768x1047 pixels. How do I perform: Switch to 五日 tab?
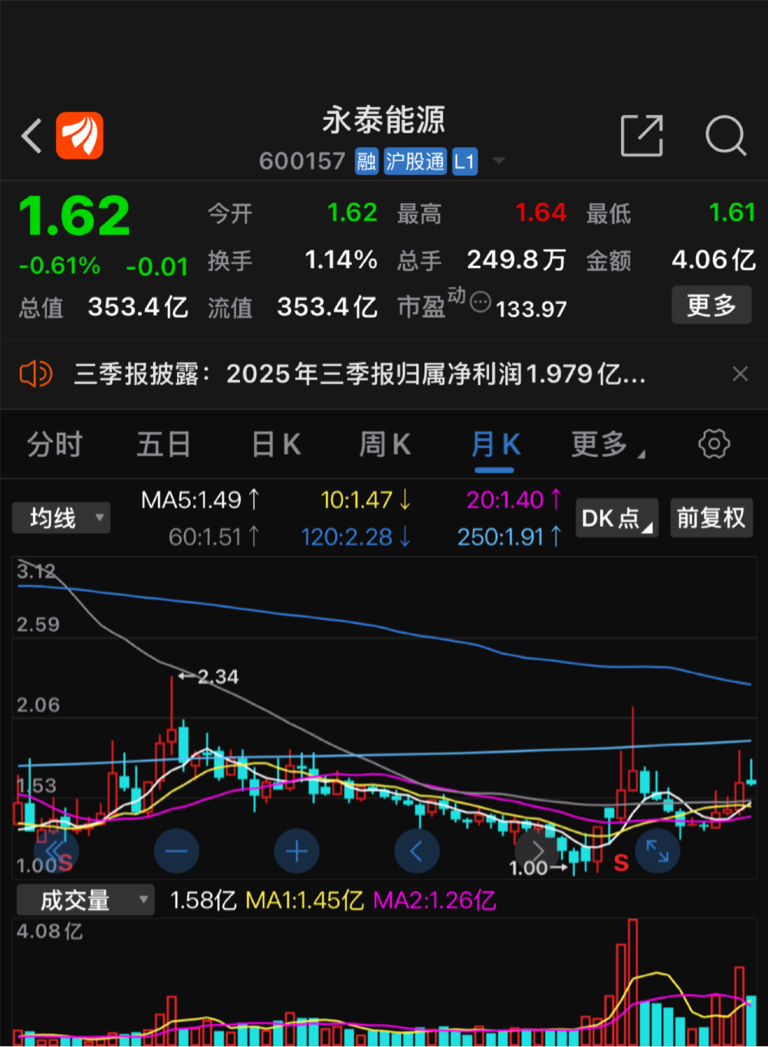coord(164,444)
